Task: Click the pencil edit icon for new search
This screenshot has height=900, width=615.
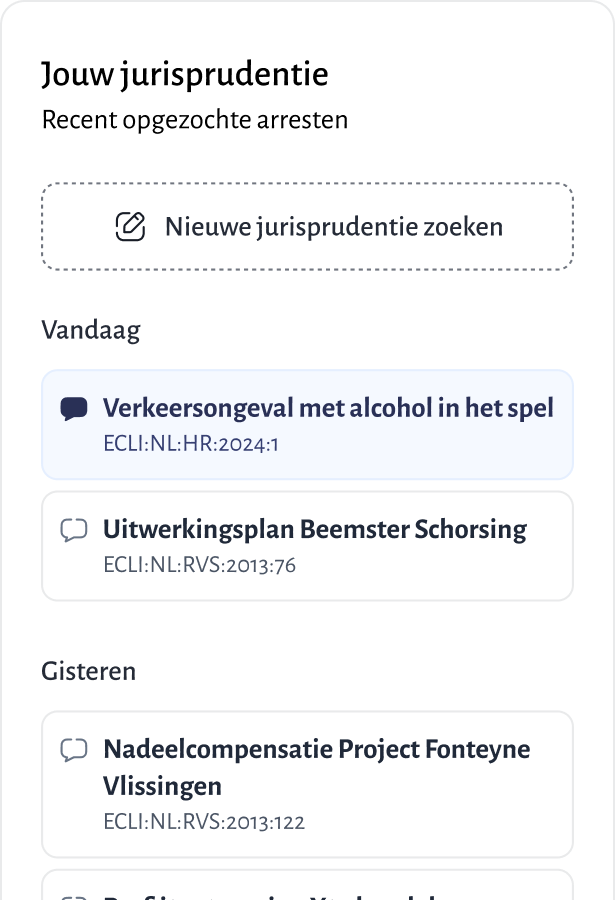Action: coord(130,226)
